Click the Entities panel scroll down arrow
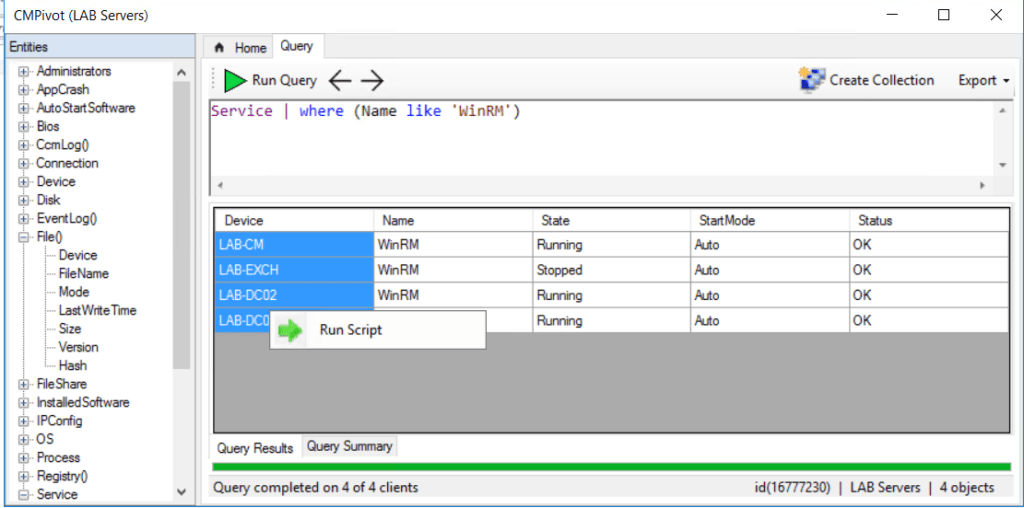Image resolution: width=1024 pixels, height=508 pixels. point(181,491)
